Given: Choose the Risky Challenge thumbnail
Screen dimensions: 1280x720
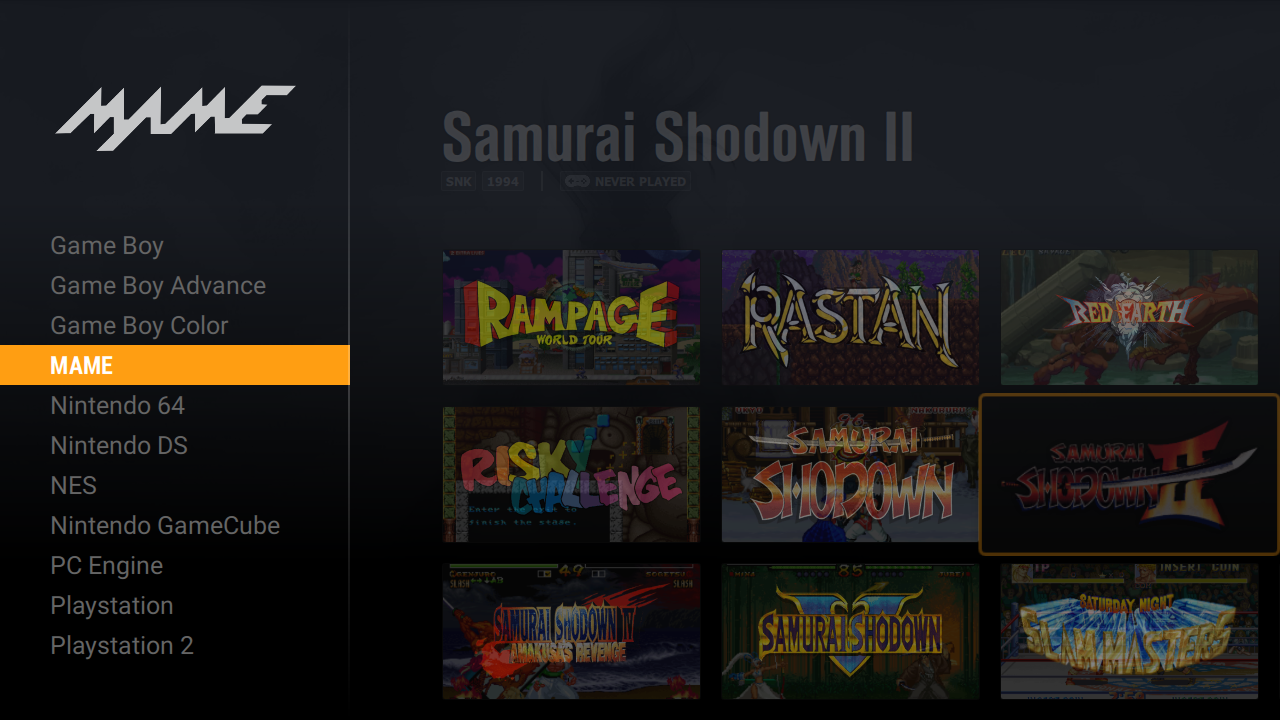Looking at the screenshot, I should point(571,474).
